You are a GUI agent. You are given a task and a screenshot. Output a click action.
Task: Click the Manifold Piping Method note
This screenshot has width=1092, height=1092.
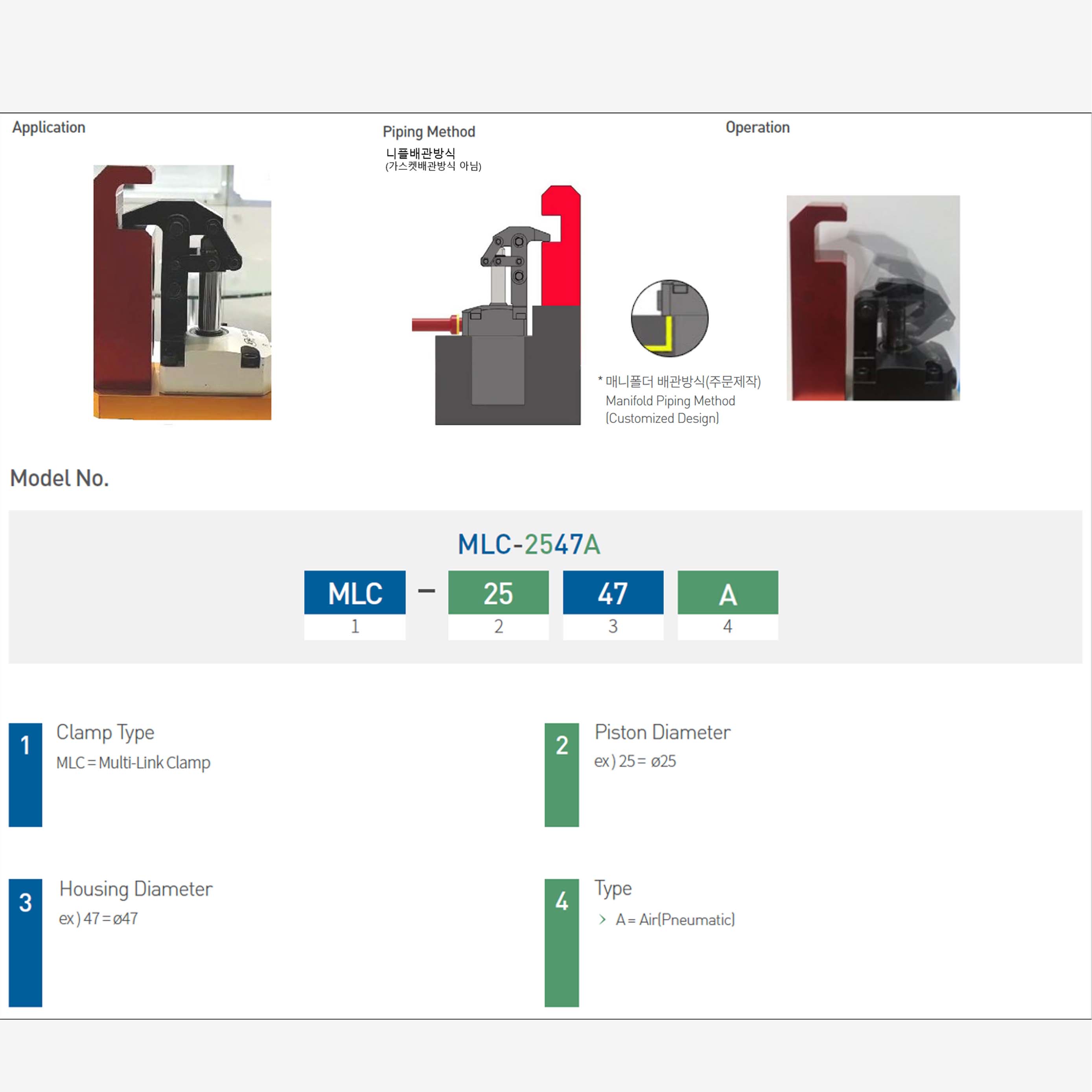click(670, 401)
